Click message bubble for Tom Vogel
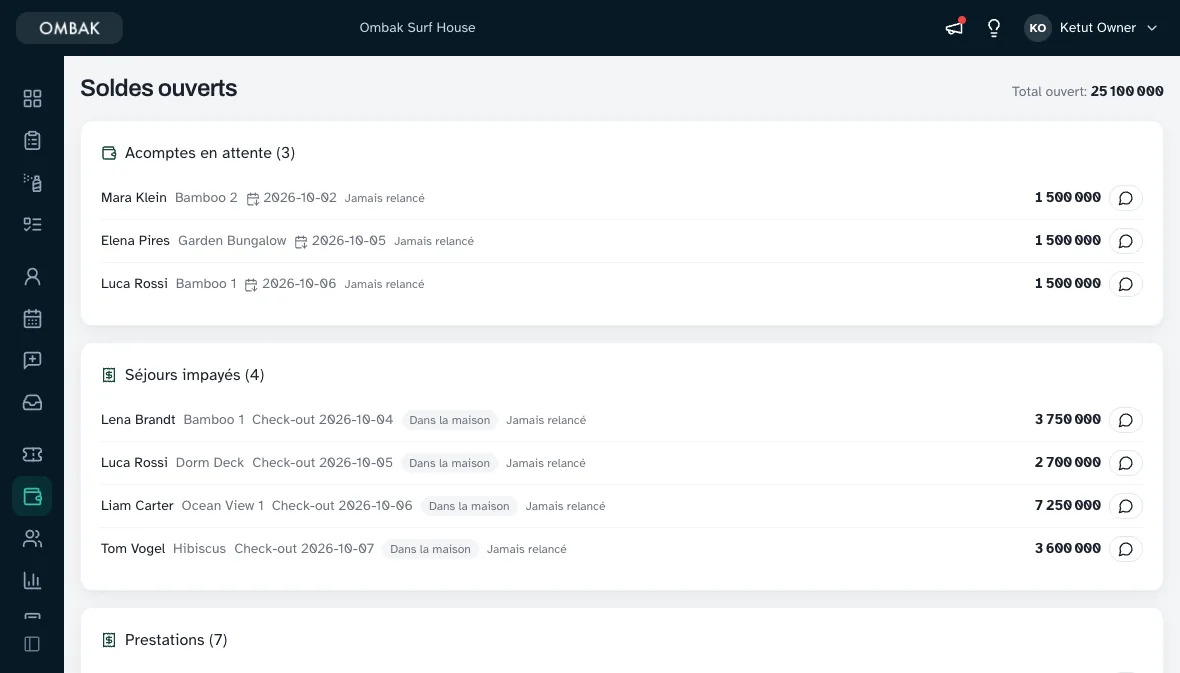1180x673 pixels. tap(1126, 549)
